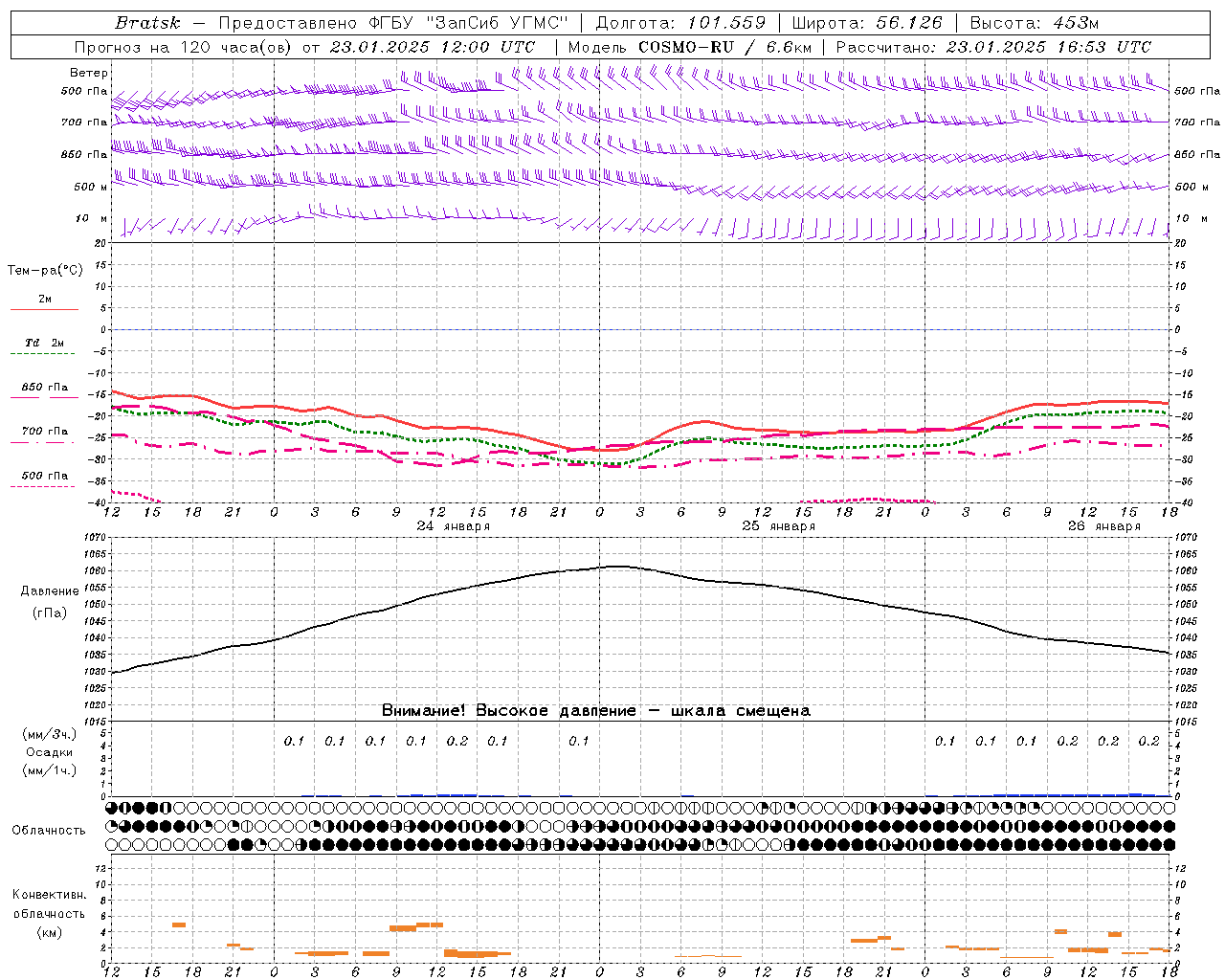
Task: Click the Давление pressure label
Action: pos(50,591)
